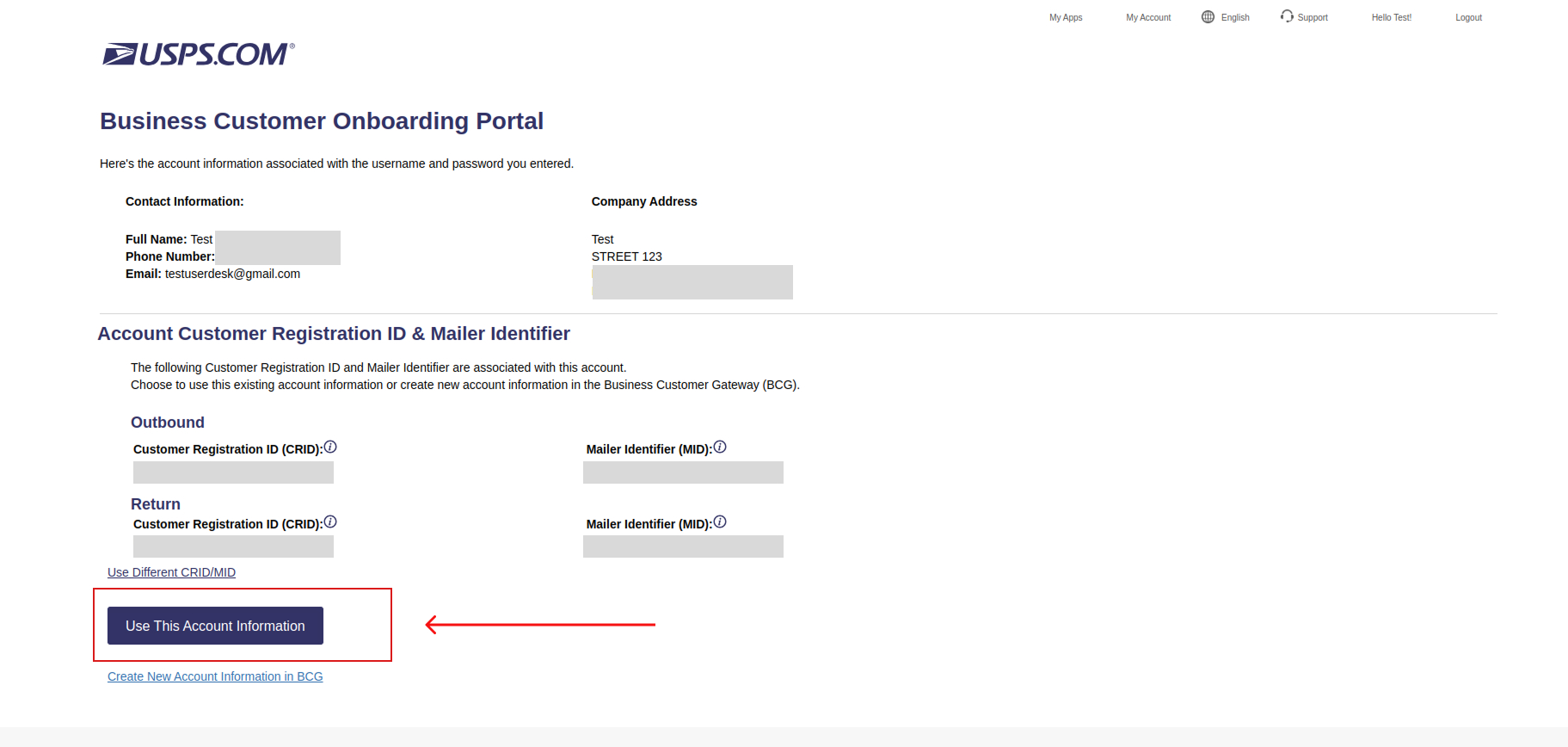Click the Phone Number: label
The image size is (1568, 747).
[x=170, y=256]
